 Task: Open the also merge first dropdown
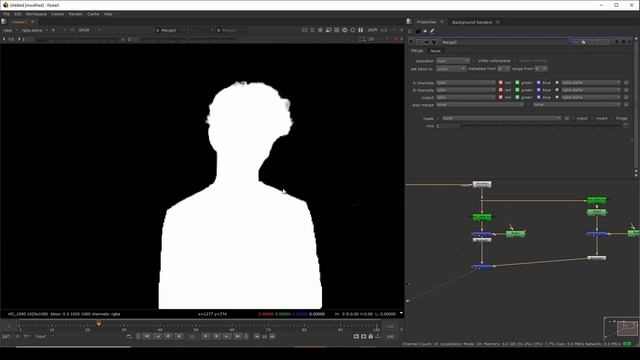480,105
